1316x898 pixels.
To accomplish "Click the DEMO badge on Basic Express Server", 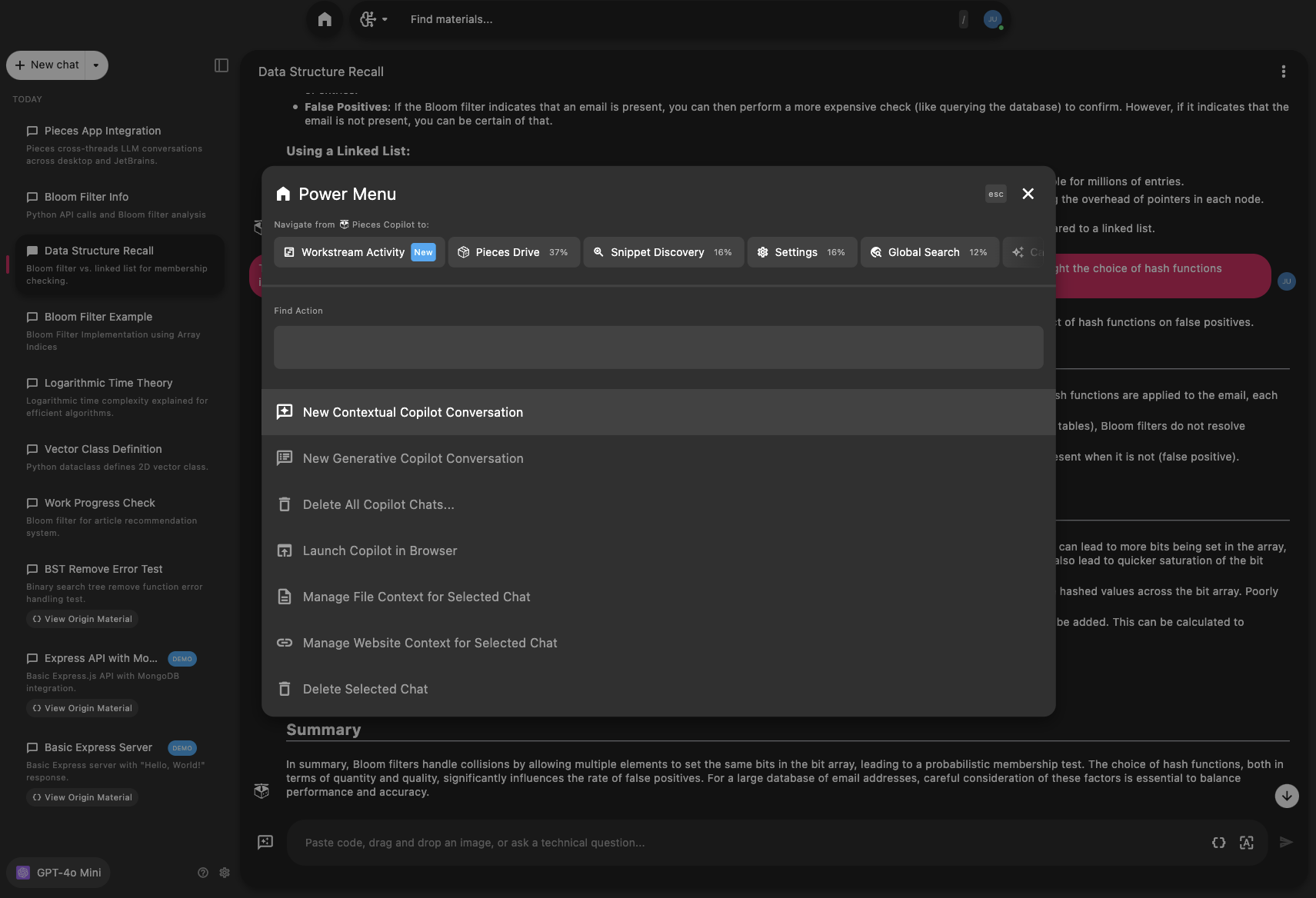I will click(x=182, y=748).
